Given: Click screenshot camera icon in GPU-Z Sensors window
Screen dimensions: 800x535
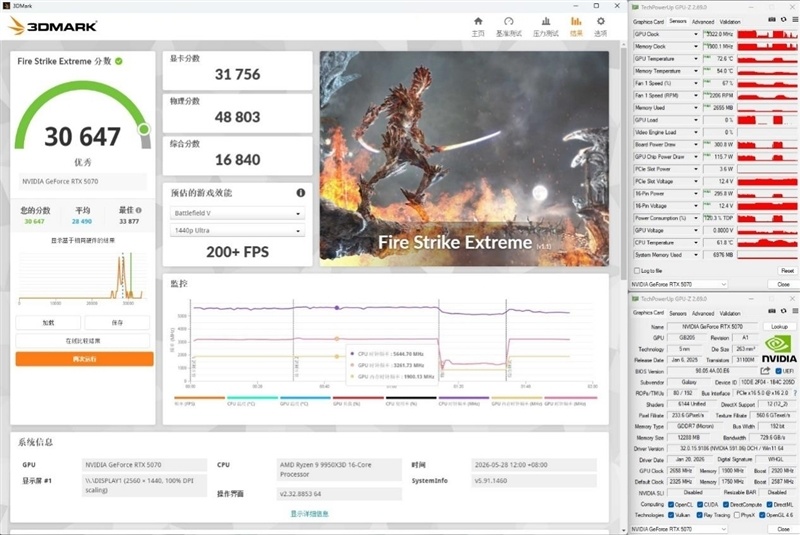Looking at the screenshot, I should point(772,19).
